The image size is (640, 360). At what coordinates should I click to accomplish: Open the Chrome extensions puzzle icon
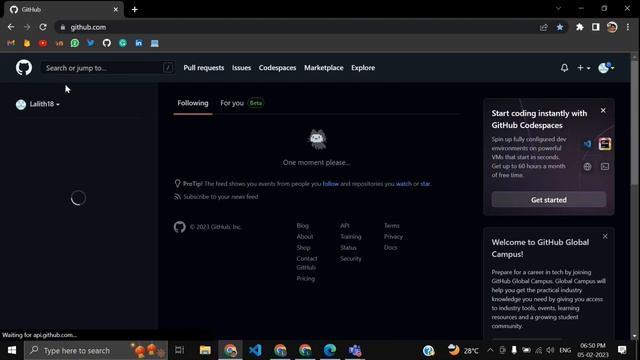point(580,27)
